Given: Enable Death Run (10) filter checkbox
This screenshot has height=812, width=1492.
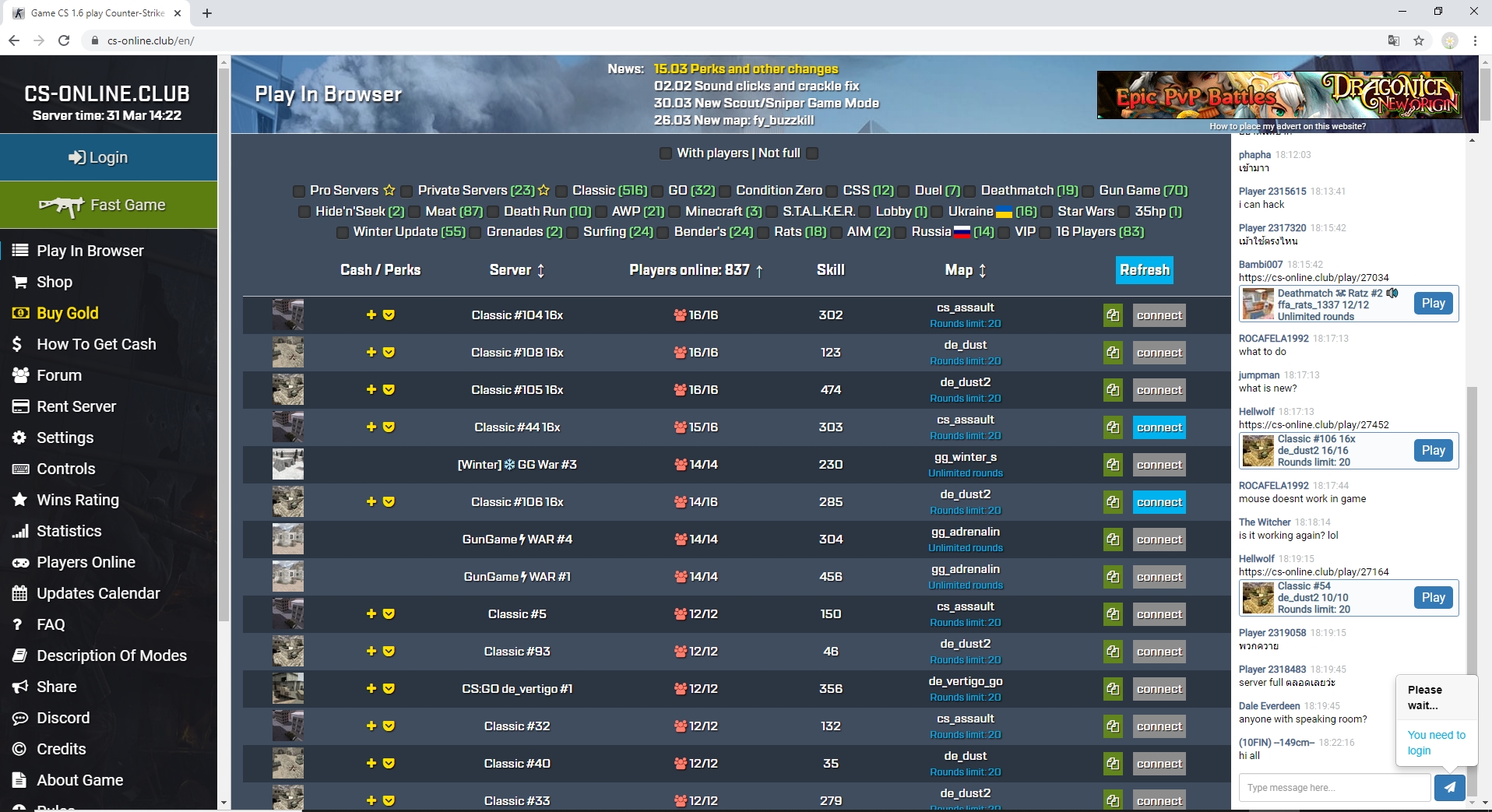Looking at the screenshot, I should coord(493,212).
